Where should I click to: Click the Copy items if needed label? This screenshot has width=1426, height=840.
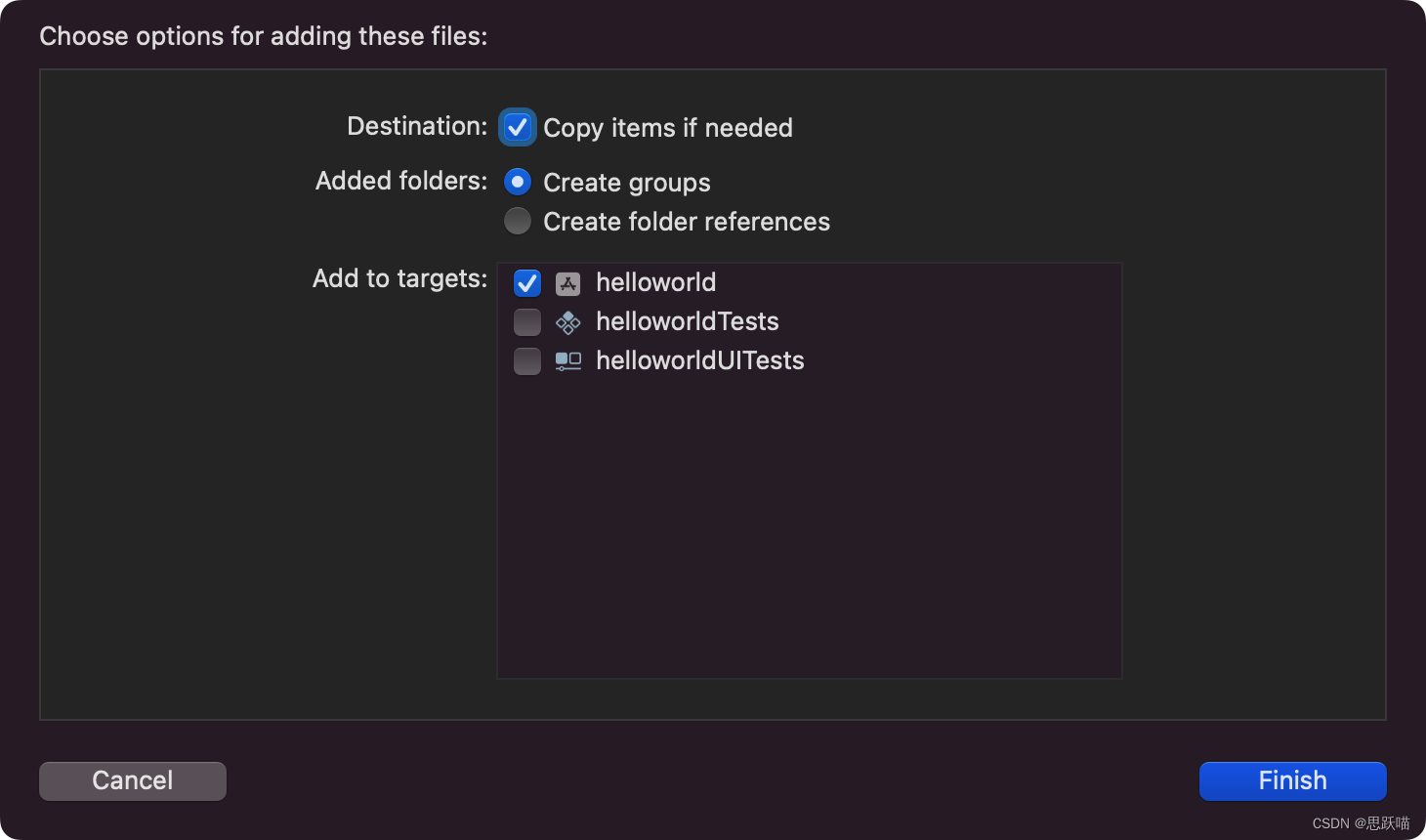coord(667,128)
